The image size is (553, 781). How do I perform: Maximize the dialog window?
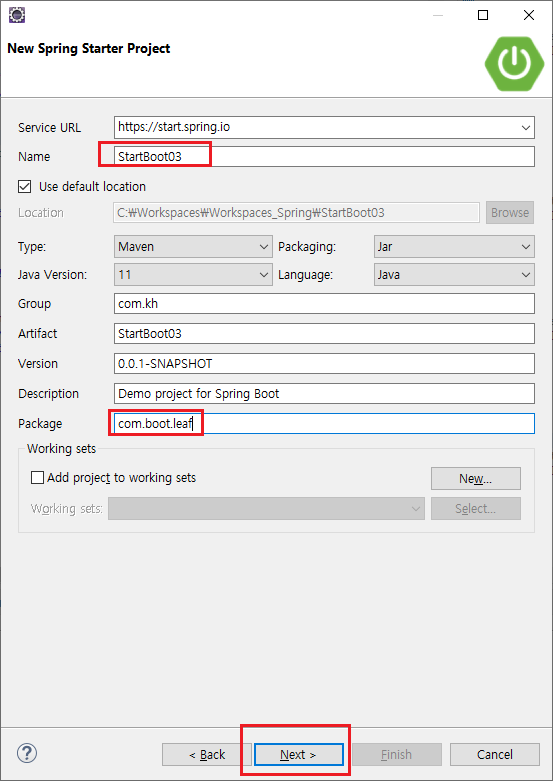(x=483, y=15)
